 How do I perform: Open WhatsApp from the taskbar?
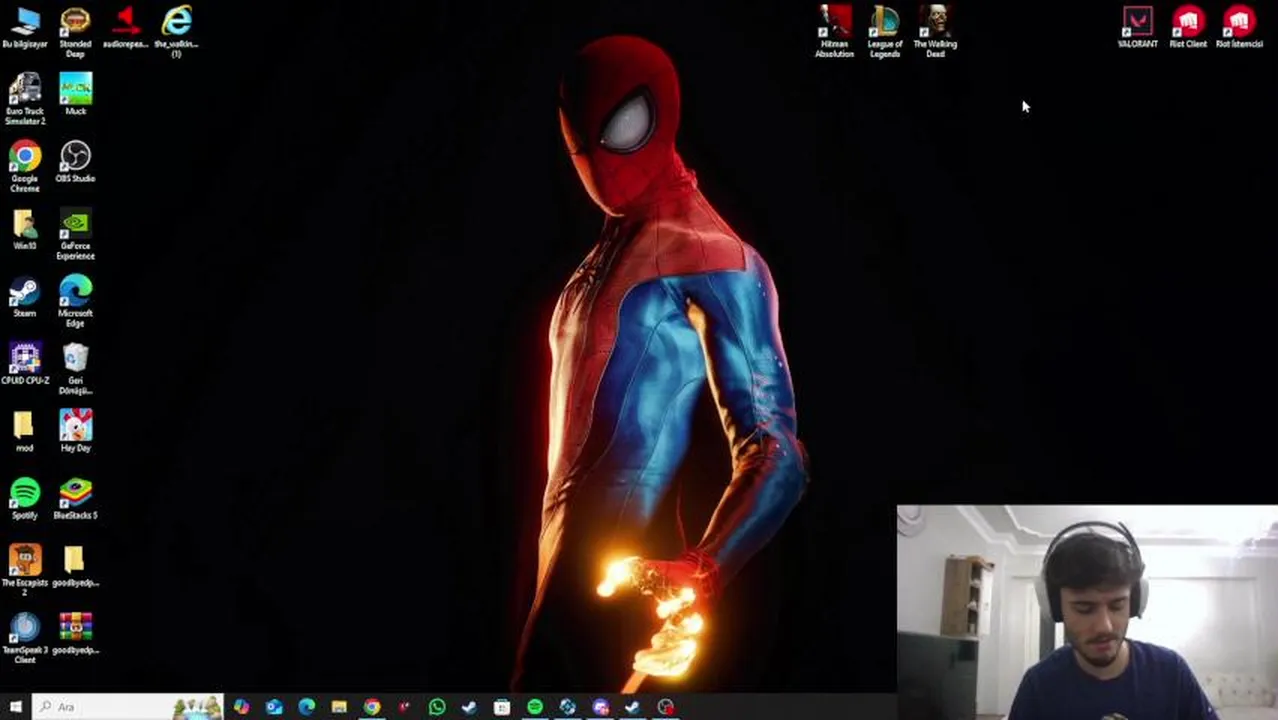[x=437, y=707]
